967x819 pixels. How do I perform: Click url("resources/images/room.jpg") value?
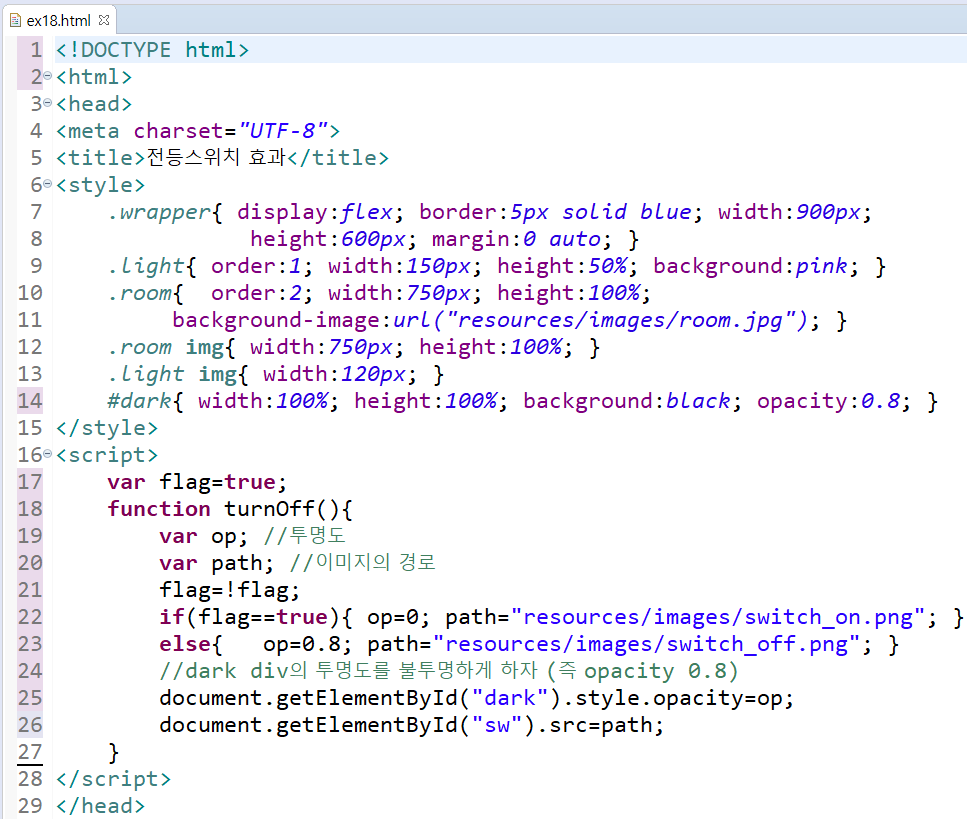(599, 320)
